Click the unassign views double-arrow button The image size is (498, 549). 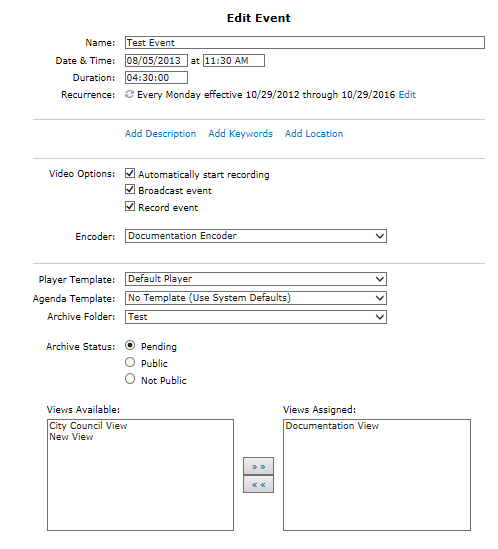click(x=258, y=485)
